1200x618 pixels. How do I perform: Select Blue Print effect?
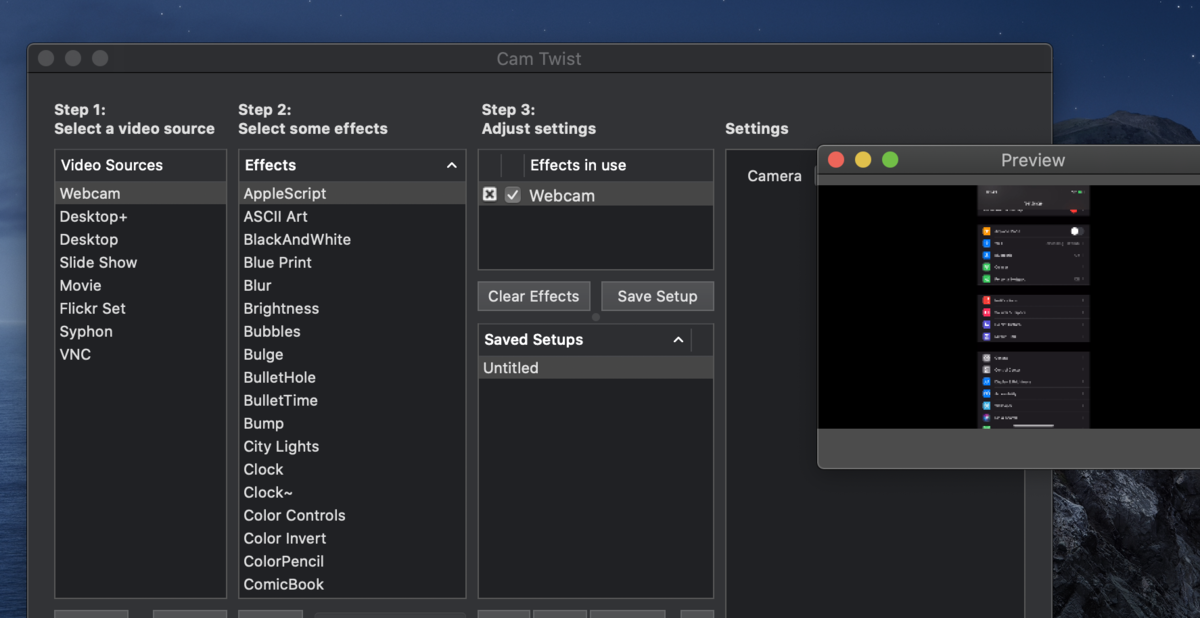point(352,262)
